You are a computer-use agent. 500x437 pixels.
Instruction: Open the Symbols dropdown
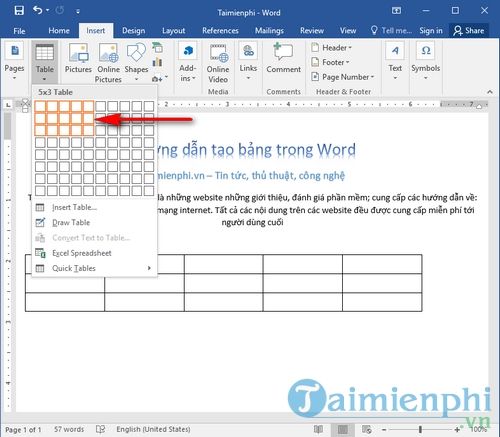425,61
